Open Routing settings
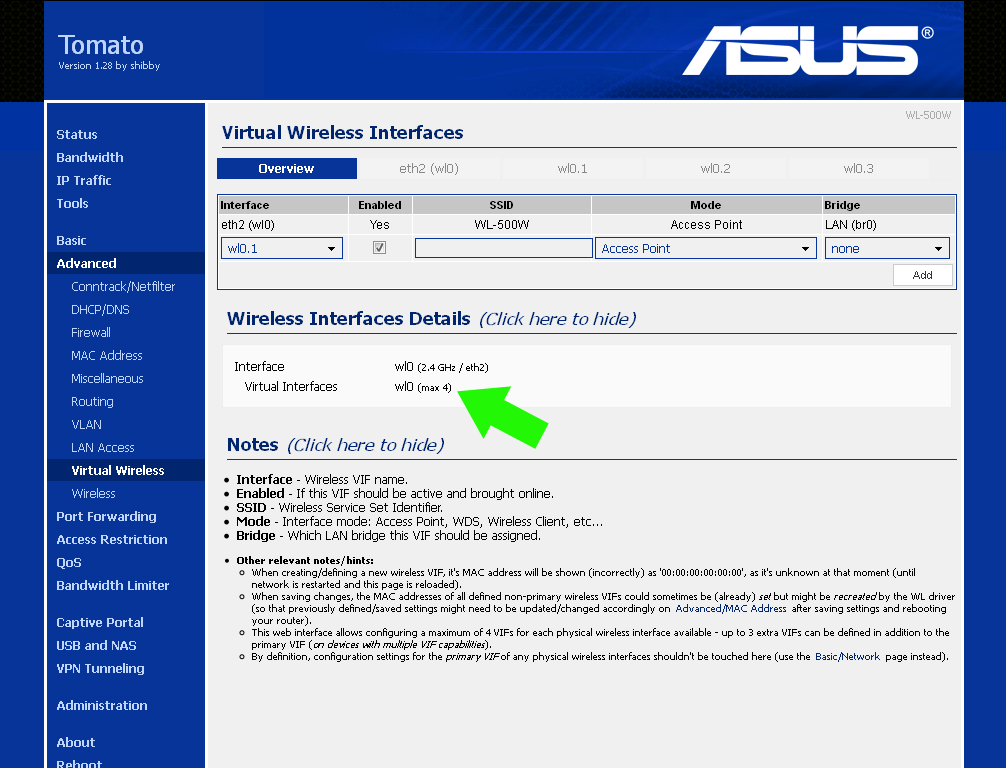The height and width of the screenshot is (768, 1006). pos(92,402)
